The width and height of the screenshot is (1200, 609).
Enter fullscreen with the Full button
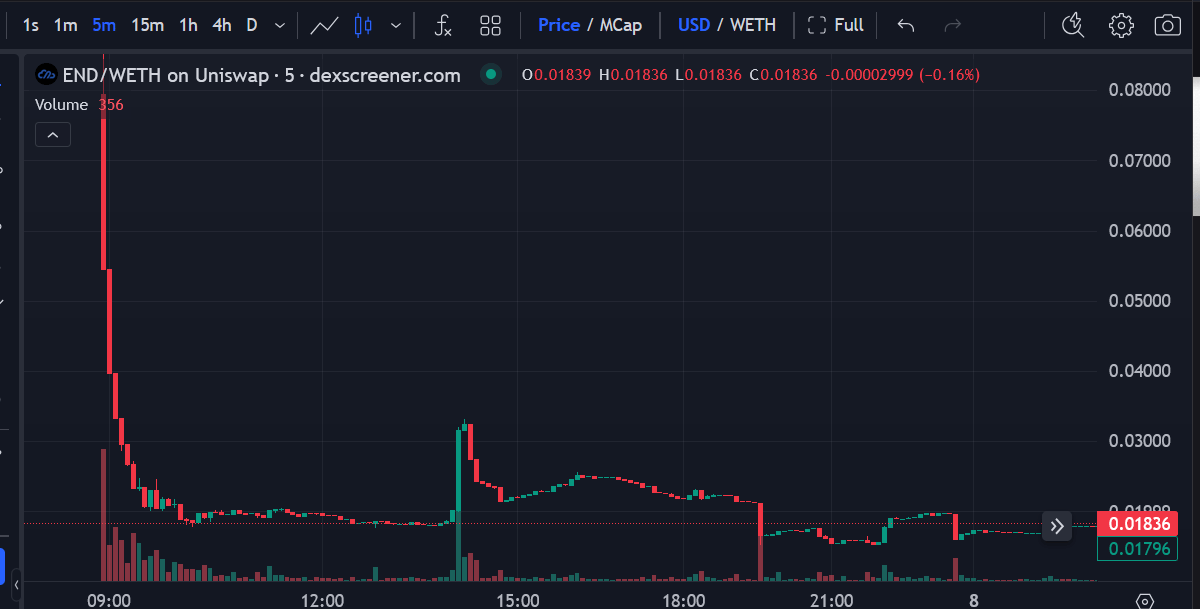[835, 25]
